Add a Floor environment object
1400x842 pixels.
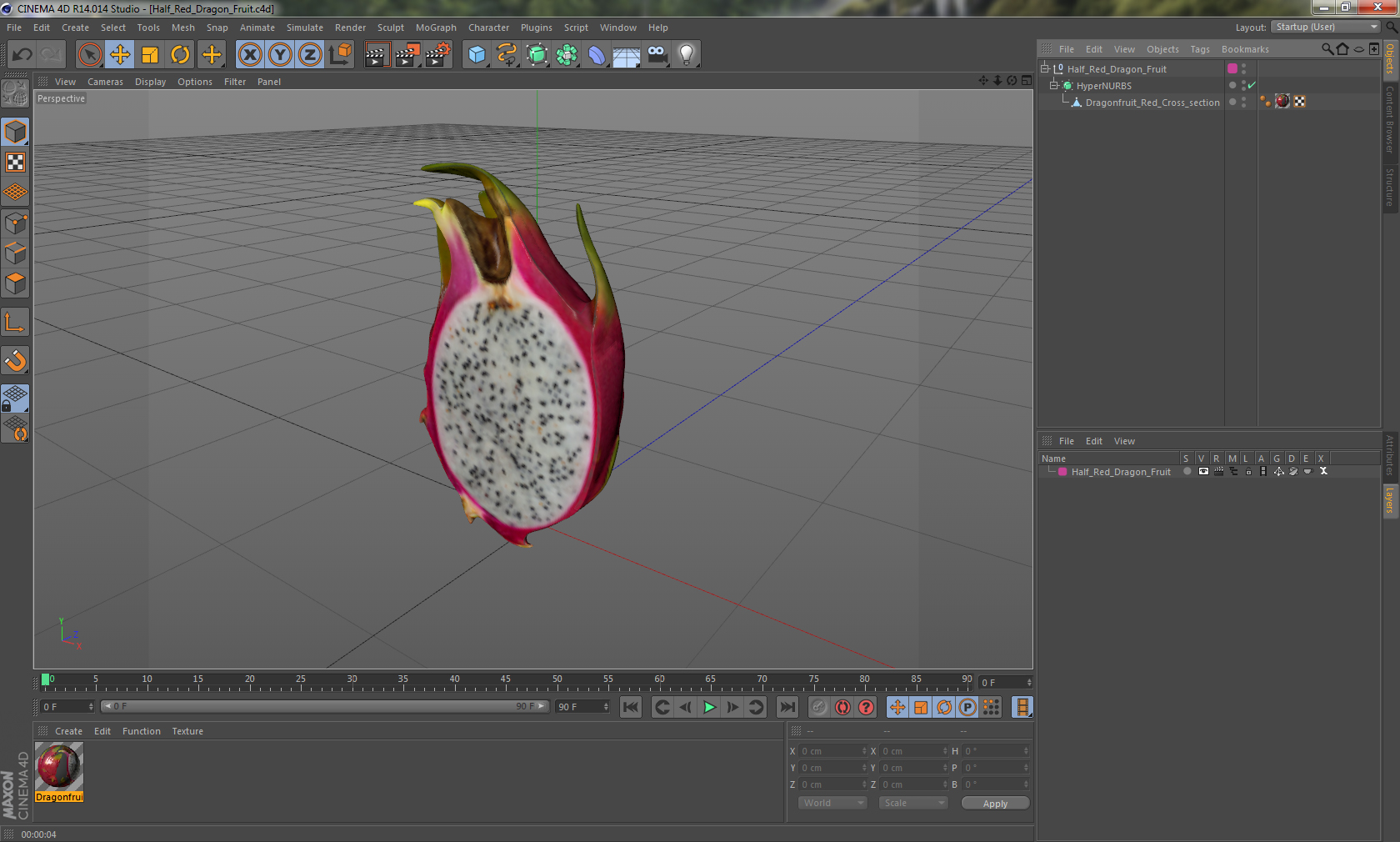[627, 55]
